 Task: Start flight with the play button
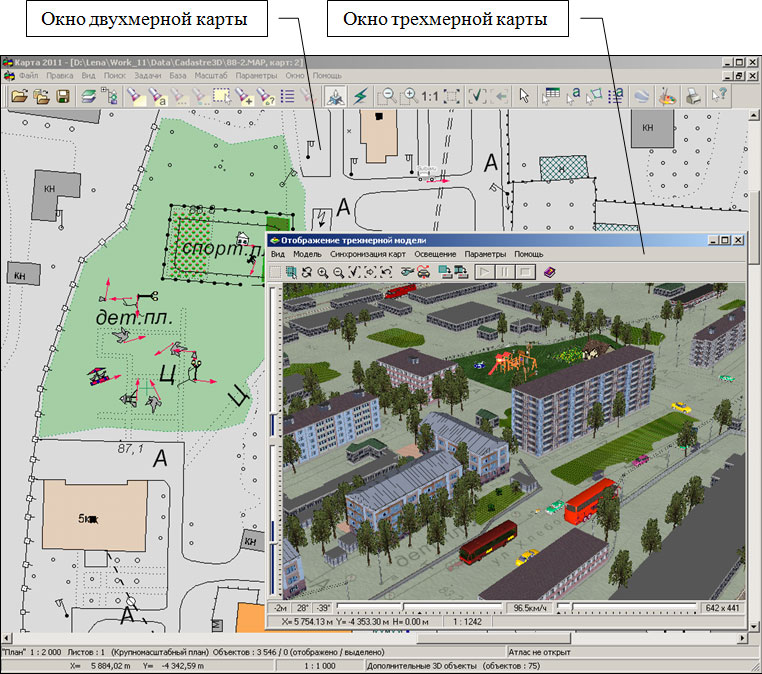click(x=484, y=272)
